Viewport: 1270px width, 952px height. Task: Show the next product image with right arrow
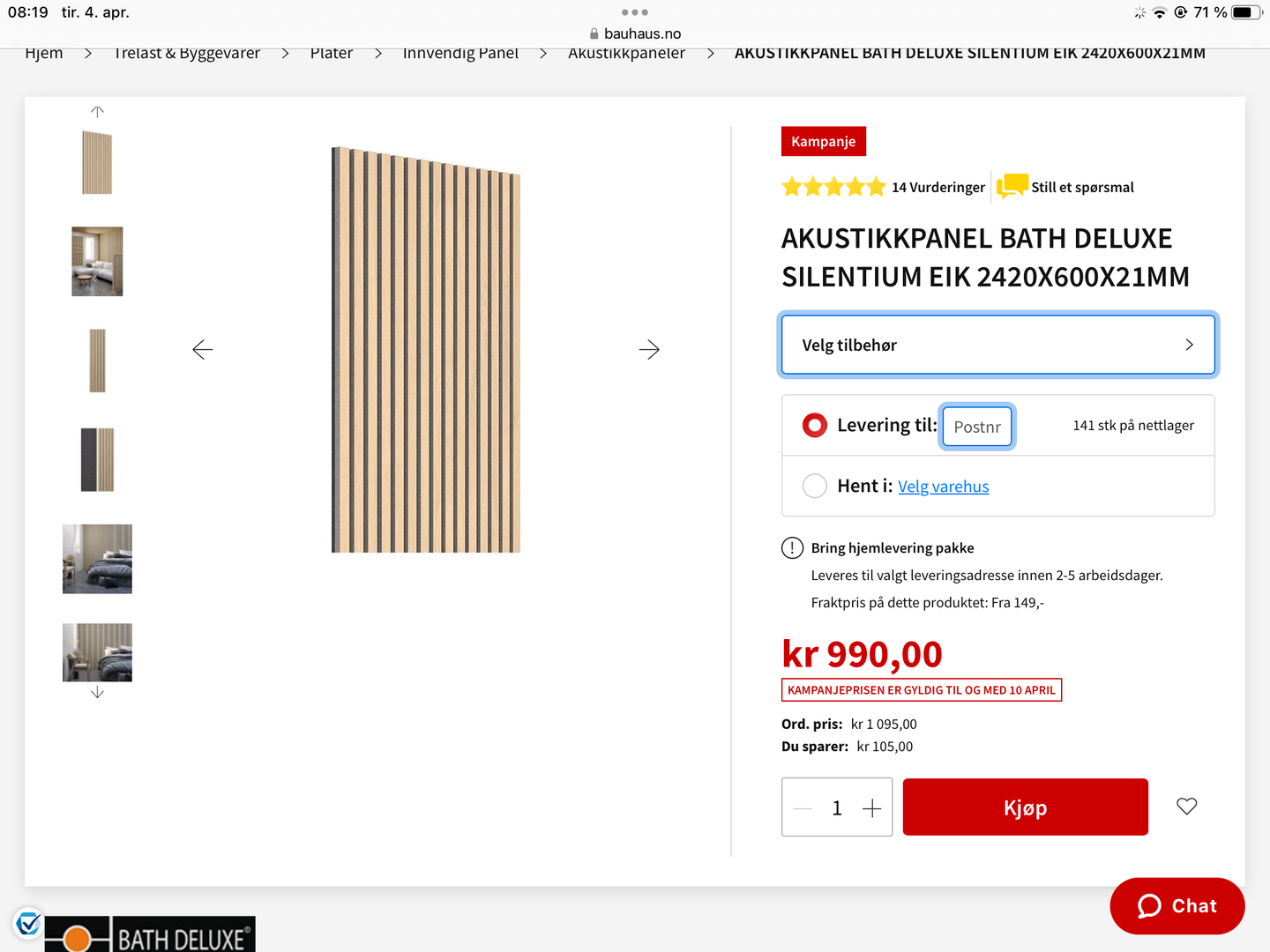pos(649,350)
